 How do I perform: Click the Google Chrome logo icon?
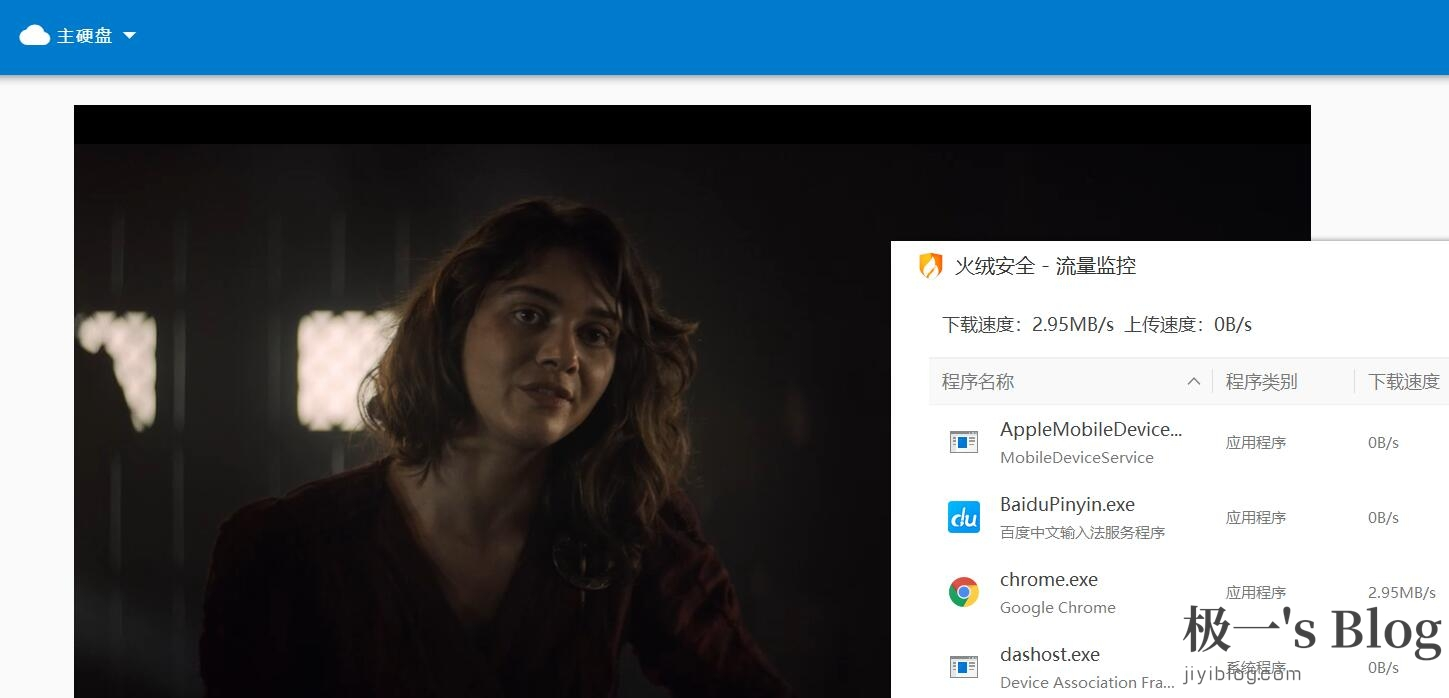coord(964,592)
